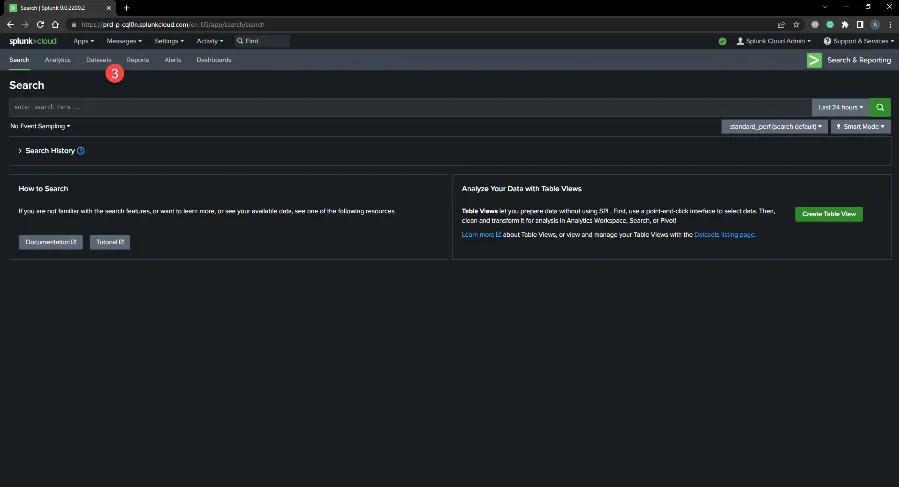The image size is (899, 487).
Task: Open the browser extensions puzzle icon
Action: tap(845, 24)
